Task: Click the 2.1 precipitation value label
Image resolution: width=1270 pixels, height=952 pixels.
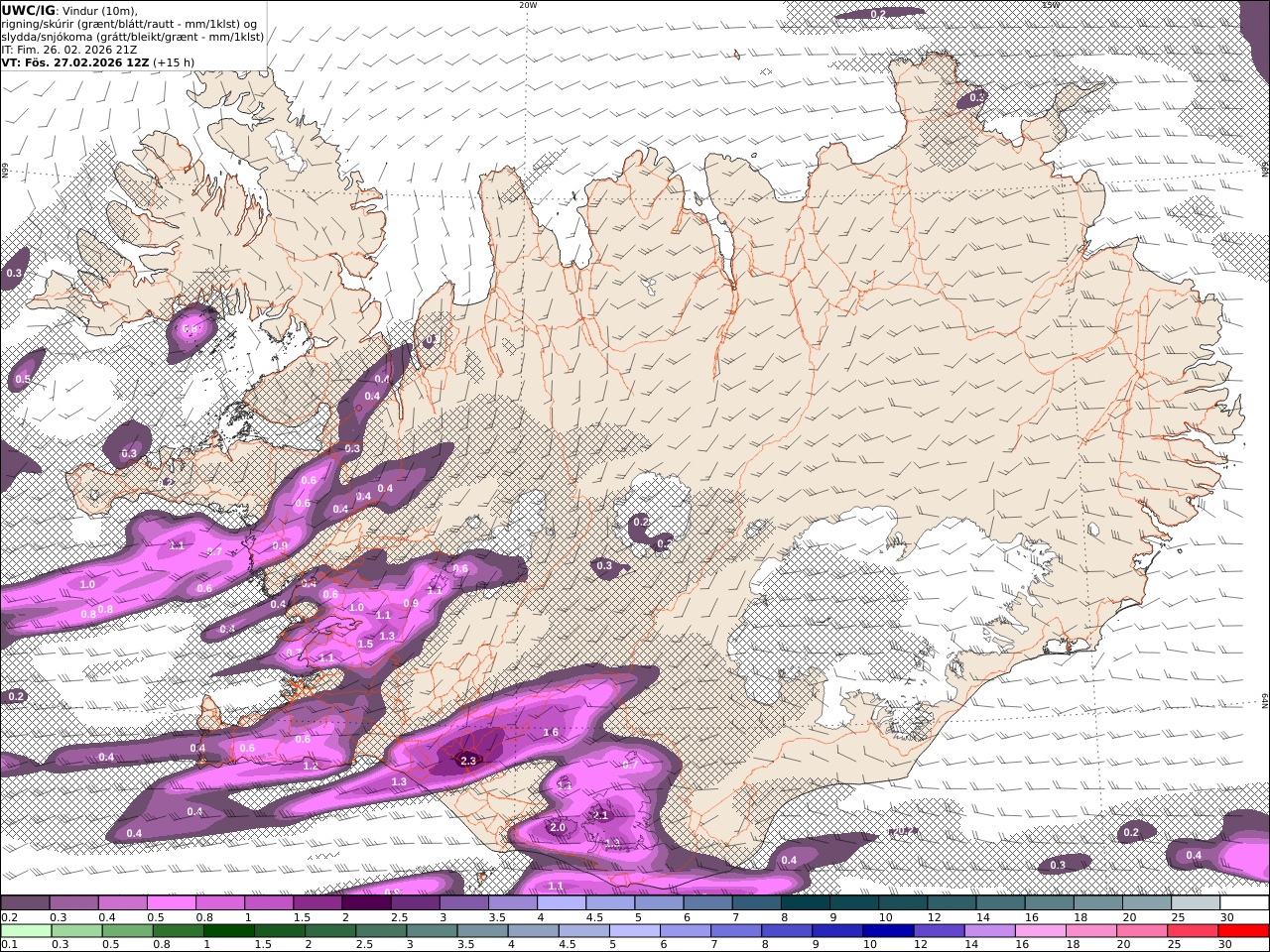Action: [x=599, y=815]
